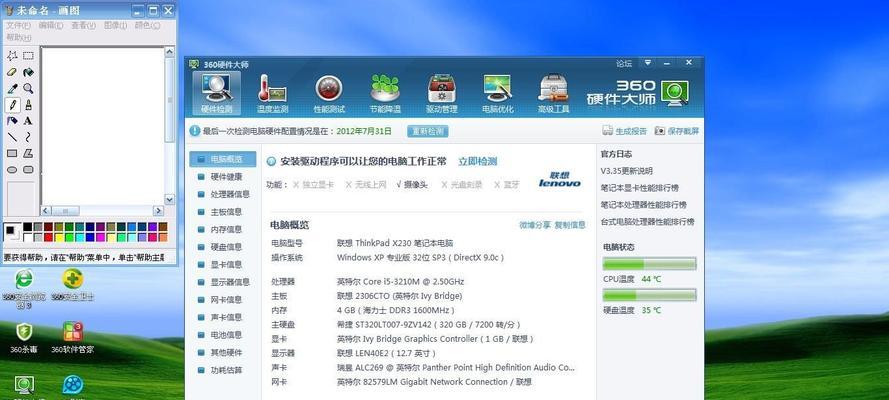
Task: Open 性能测试 performance test
Action: coord(329,93)
